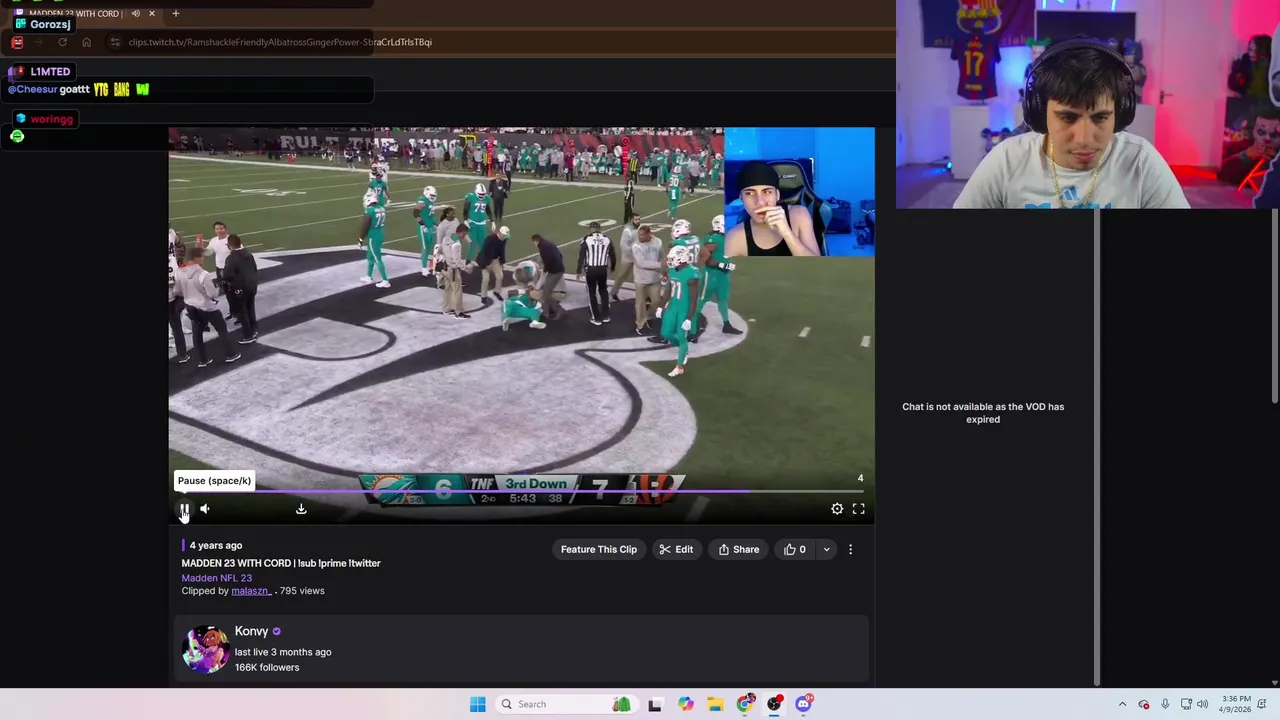Pause the clip with the pause button

tap(184, 509)
